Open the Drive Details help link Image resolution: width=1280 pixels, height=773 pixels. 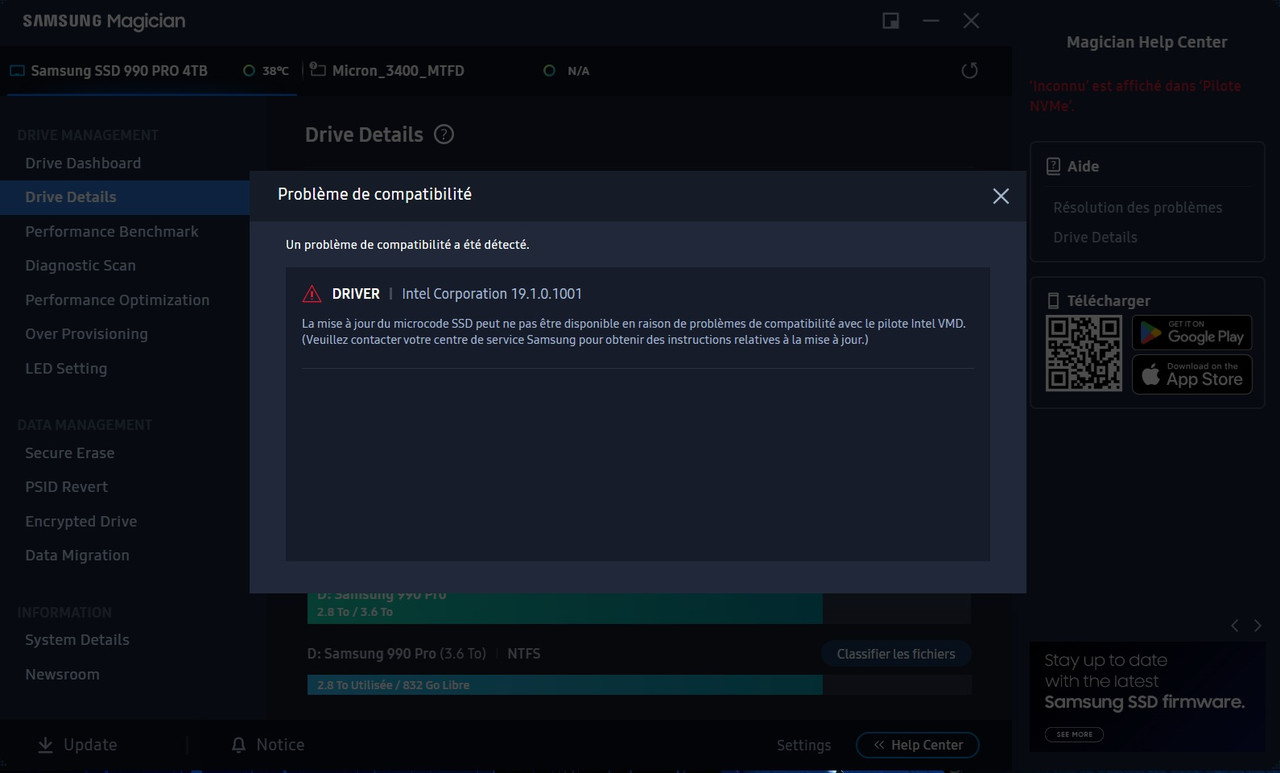1095,237
